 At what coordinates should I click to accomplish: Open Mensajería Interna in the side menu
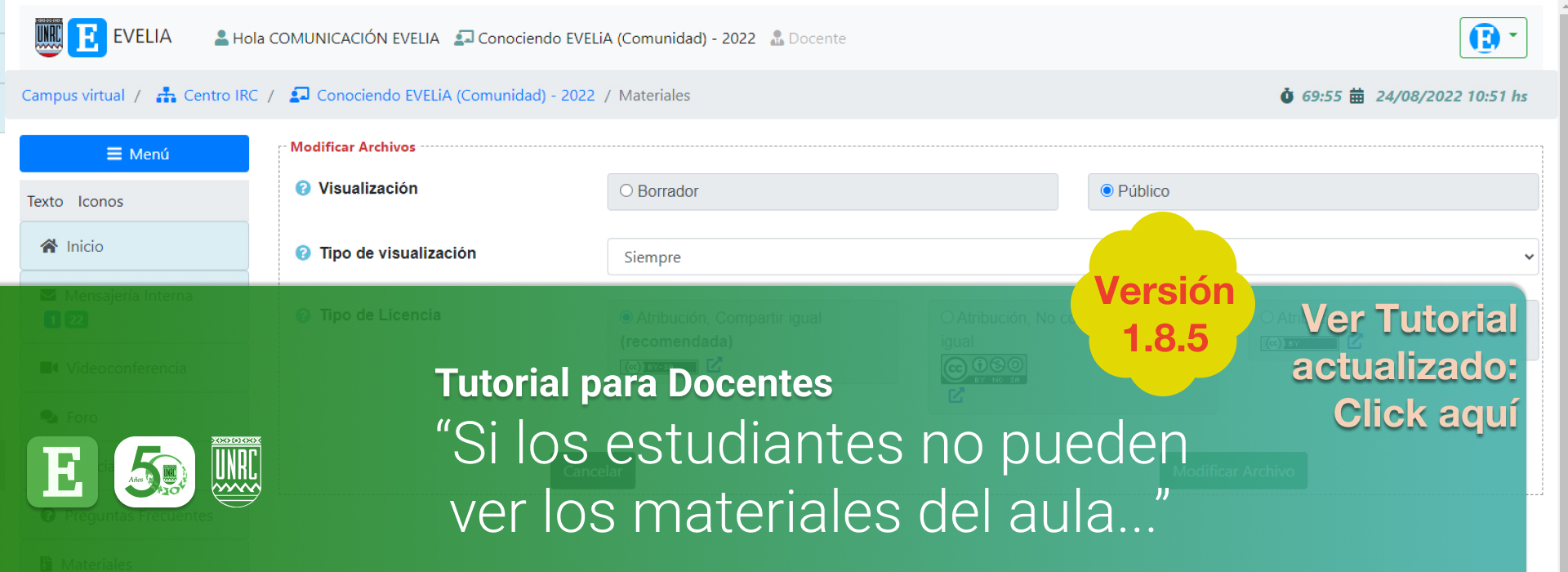coord(134,306)
